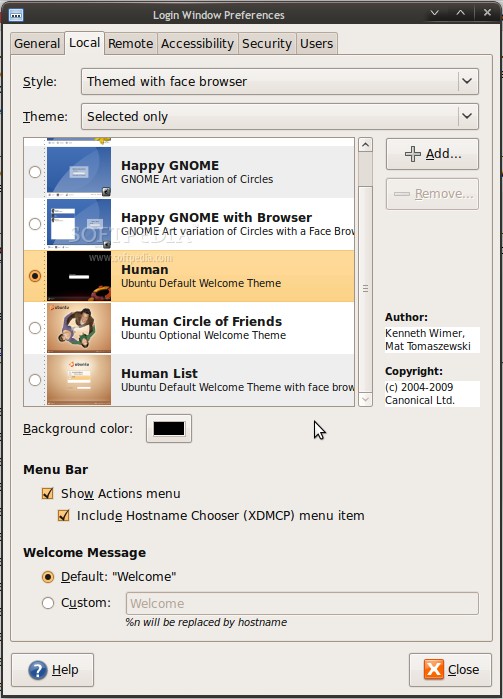This screenshot has height=699, width=503.
Task: Select the Custom welcome message radio button
Action: [x=48, y=603]
